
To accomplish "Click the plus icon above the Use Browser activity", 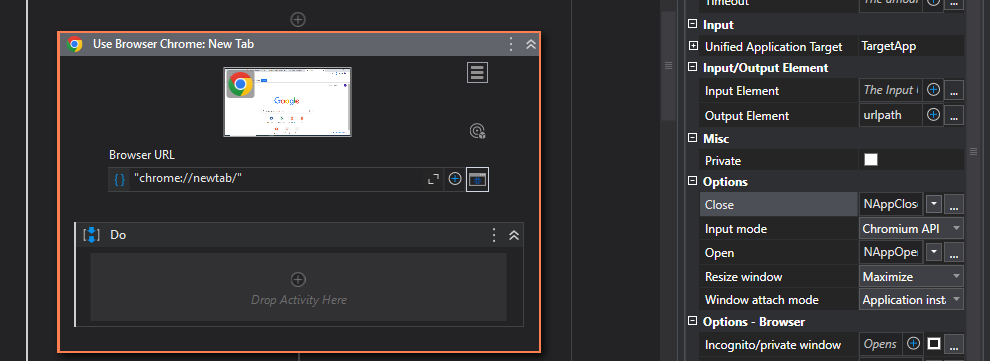I will click(x=298, y=20).
